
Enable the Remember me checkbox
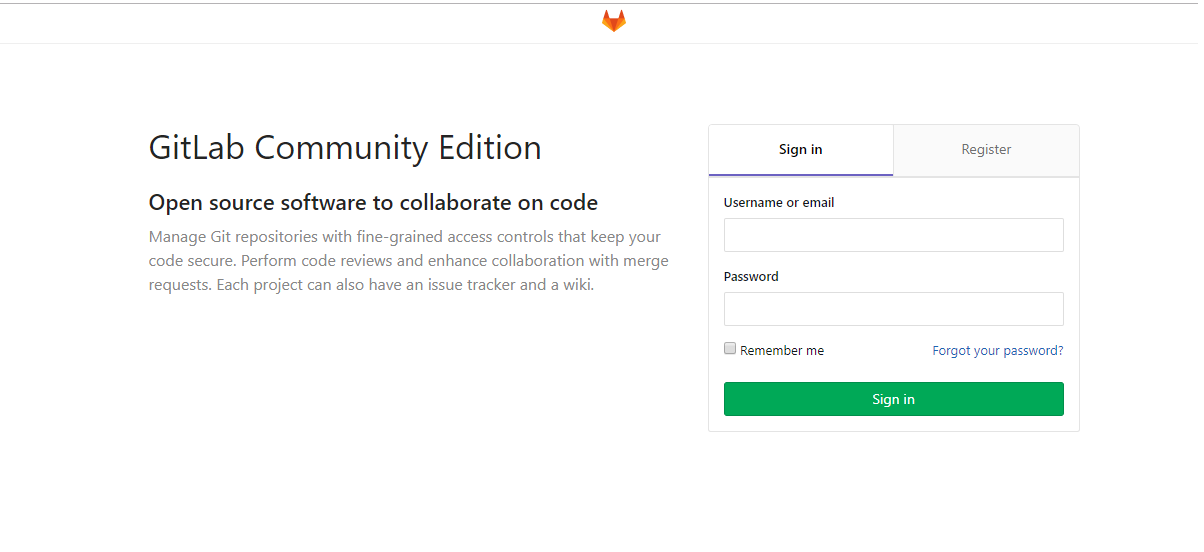tap(730, 349)
